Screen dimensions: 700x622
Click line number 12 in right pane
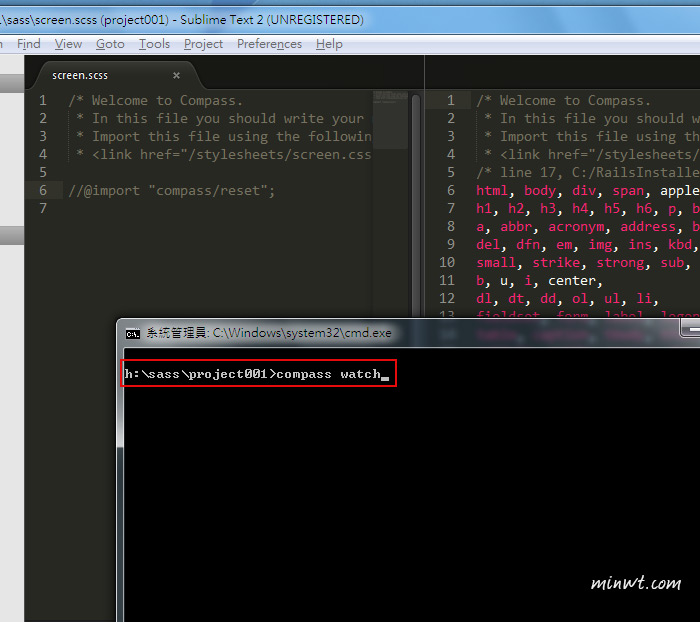[447, 298]
